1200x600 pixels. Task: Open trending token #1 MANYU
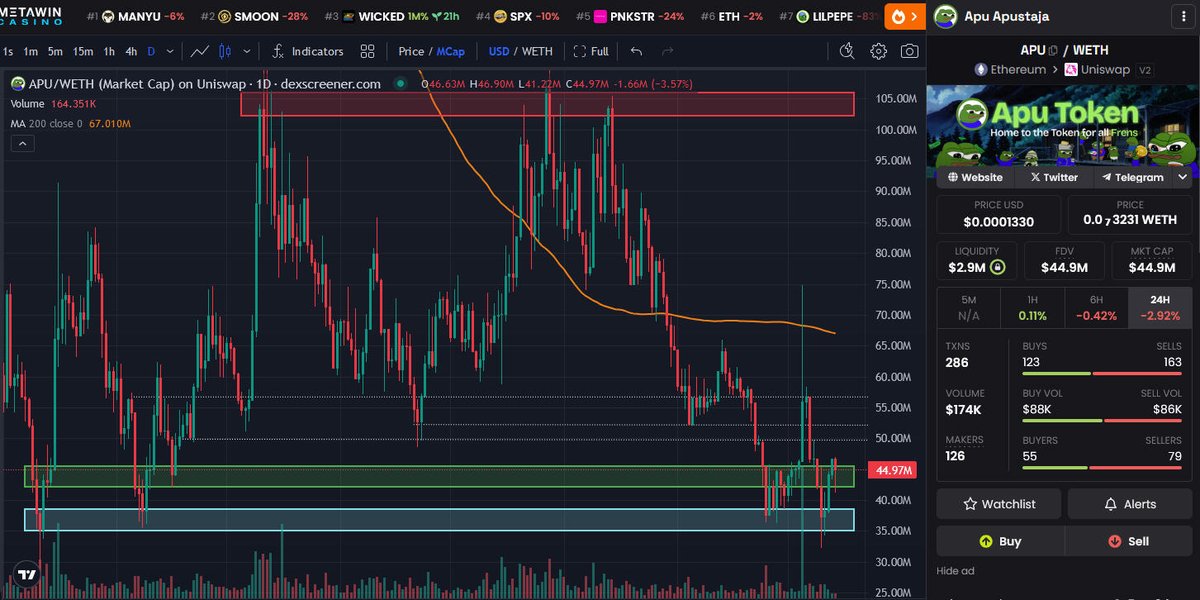[134, 17]
